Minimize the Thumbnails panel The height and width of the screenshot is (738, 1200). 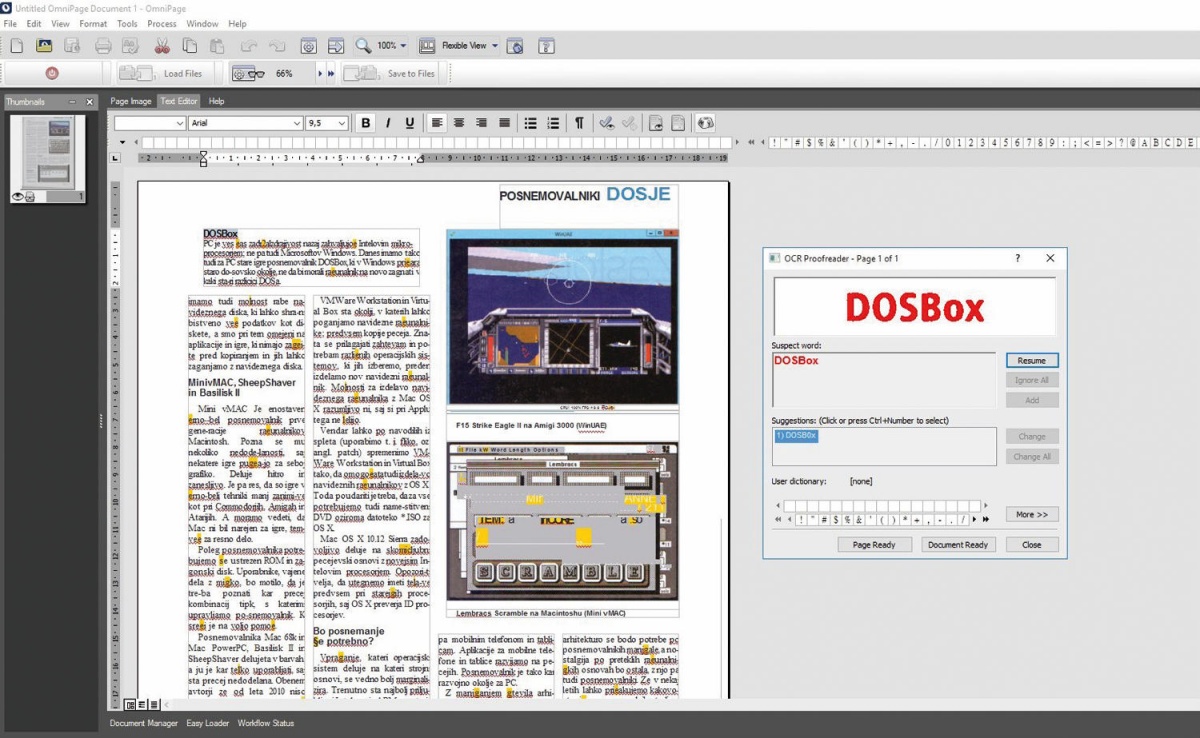coord(72,101)
